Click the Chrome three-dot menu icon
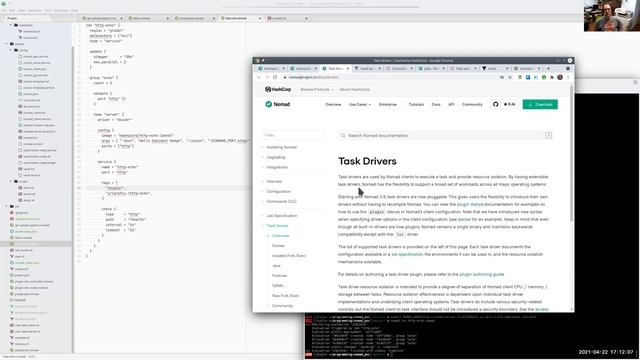This screenshot has height=360, width=640. click(x=568, y=77)
